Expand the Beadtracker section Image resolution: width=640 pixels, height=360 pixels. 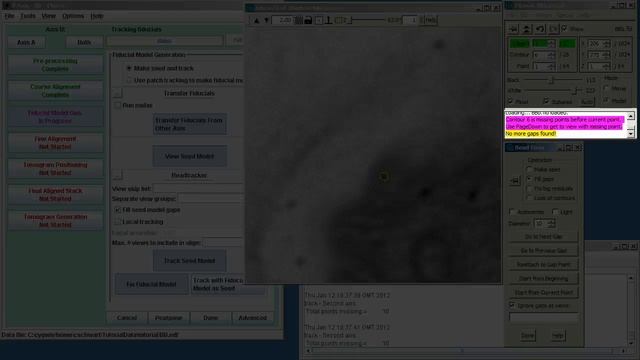click(117, 175)
